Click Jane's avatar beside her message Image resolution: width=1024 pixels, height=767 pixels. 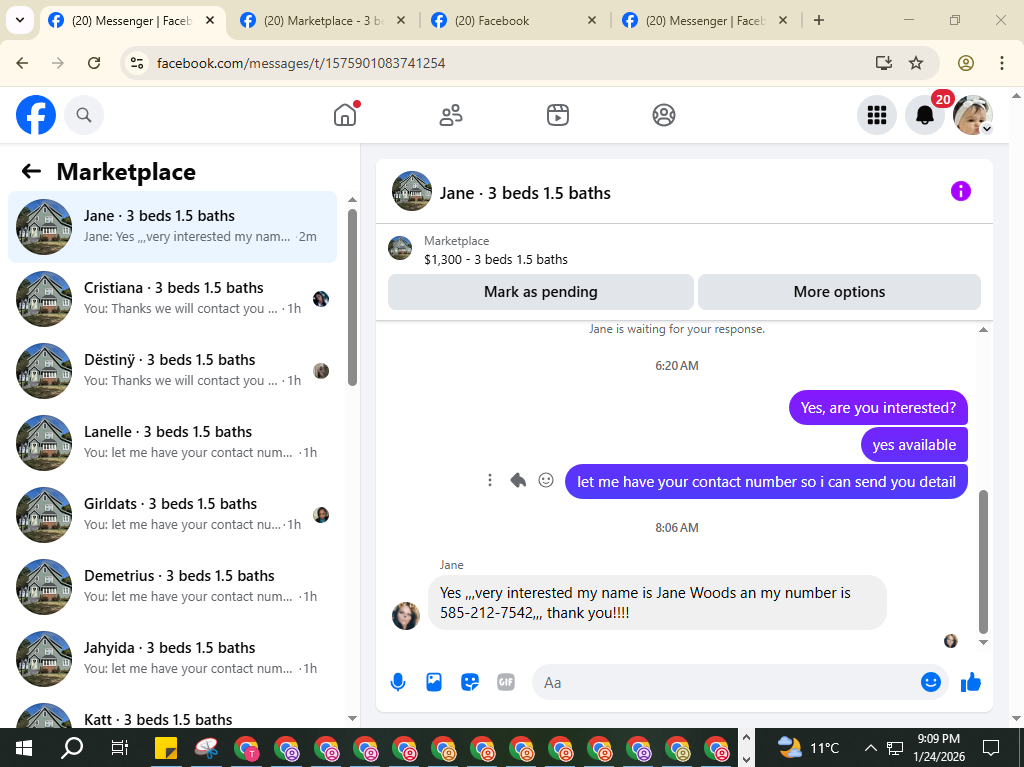point(406,615)
